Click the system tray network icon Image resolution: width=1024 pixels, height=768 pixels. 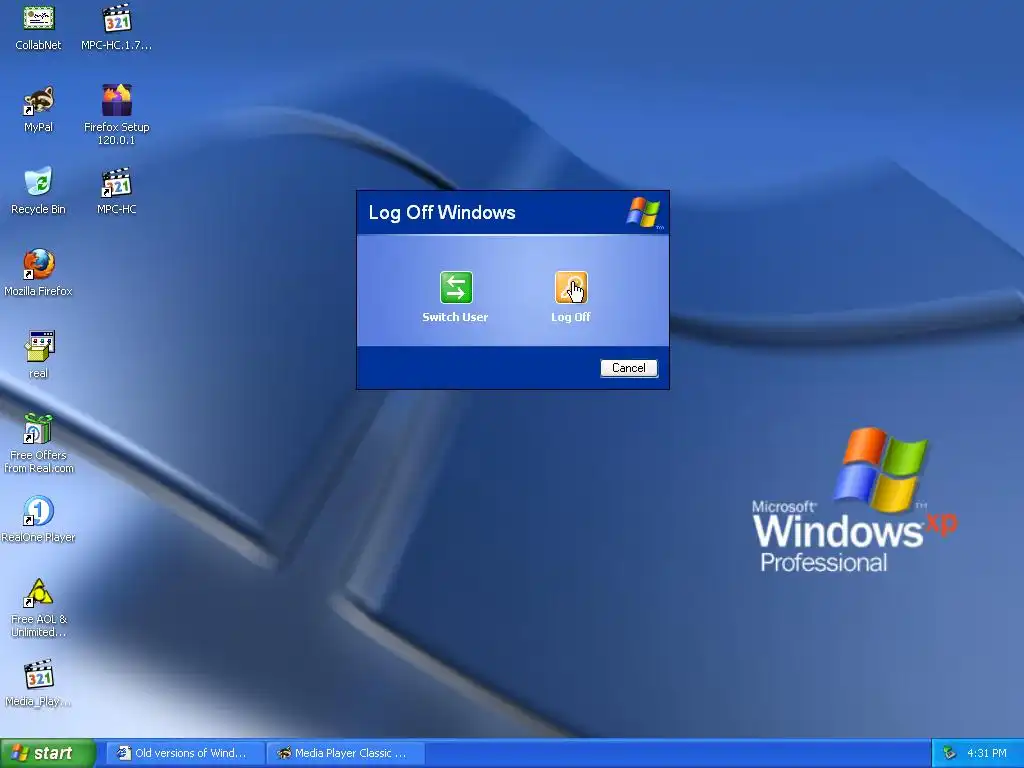tap(950, 754)
